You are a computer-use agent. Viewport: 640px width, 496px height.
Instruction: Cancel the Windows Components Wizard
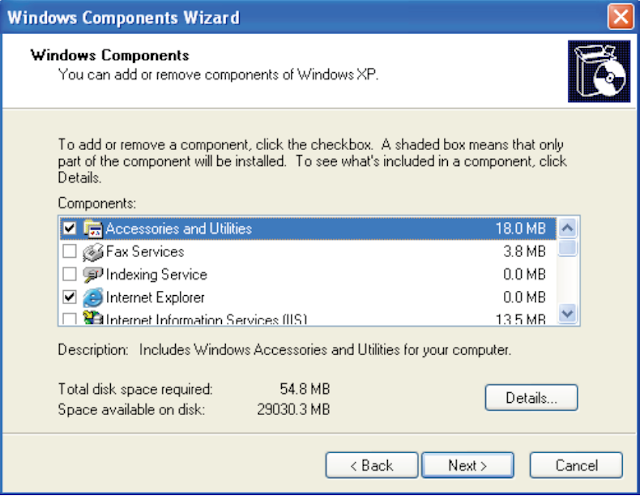576,465
